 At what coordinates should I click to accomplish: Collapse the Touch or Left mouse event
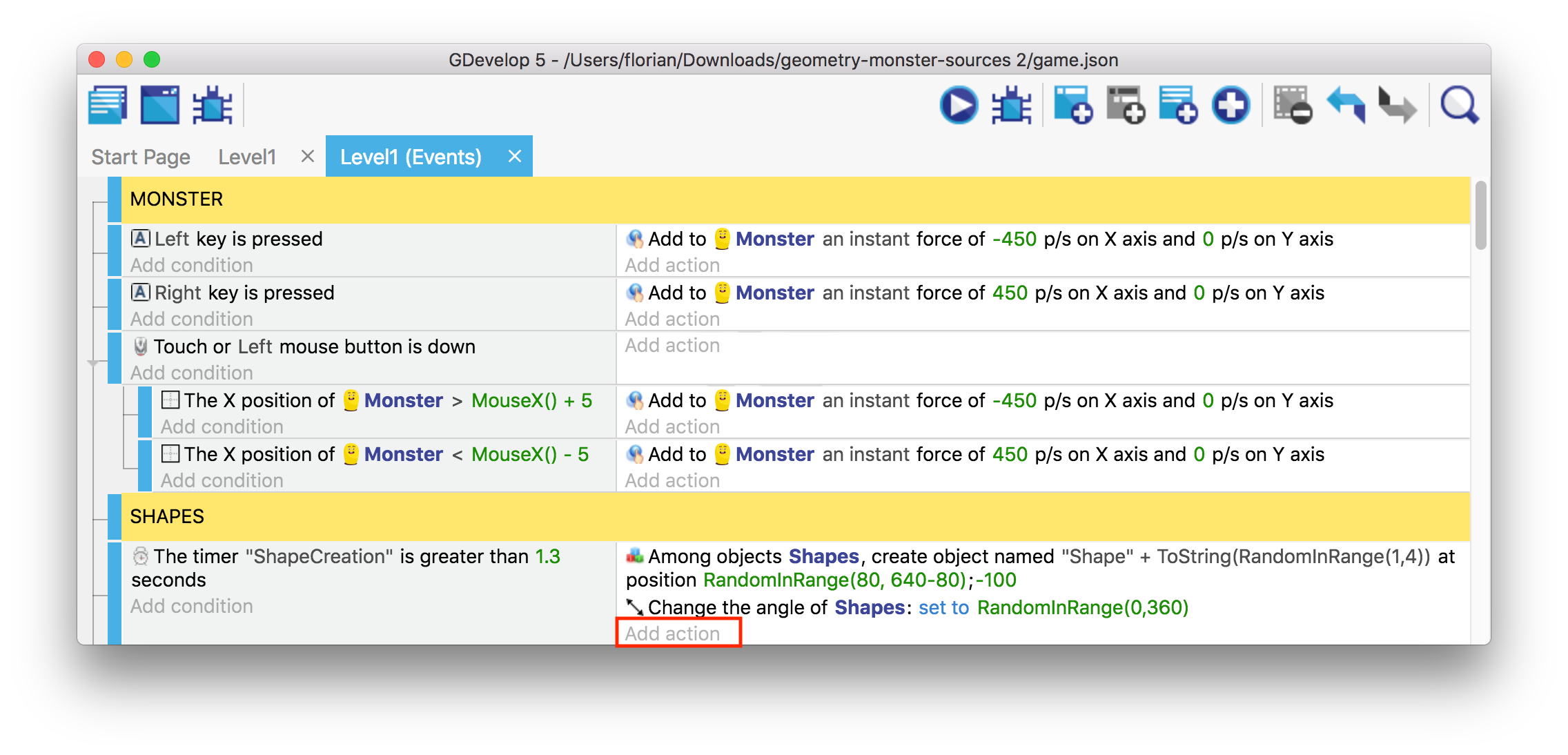tap(93, 363)
